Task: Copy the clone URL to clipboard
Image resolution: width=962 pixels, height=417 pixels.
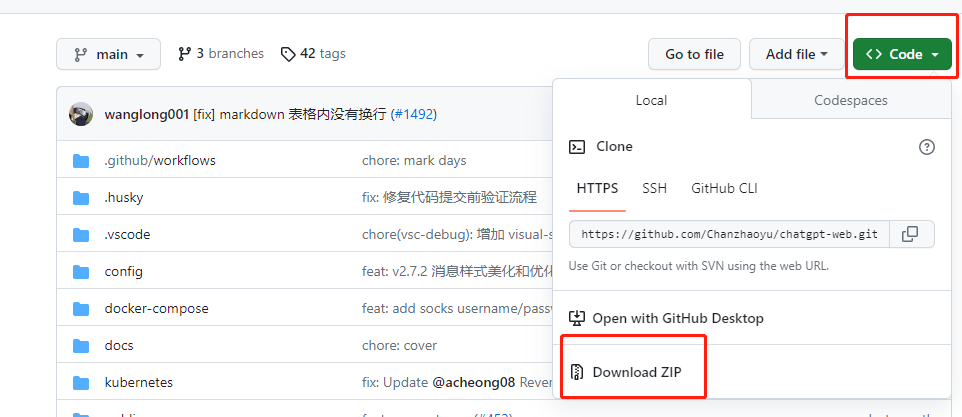Action: point(910,234)
